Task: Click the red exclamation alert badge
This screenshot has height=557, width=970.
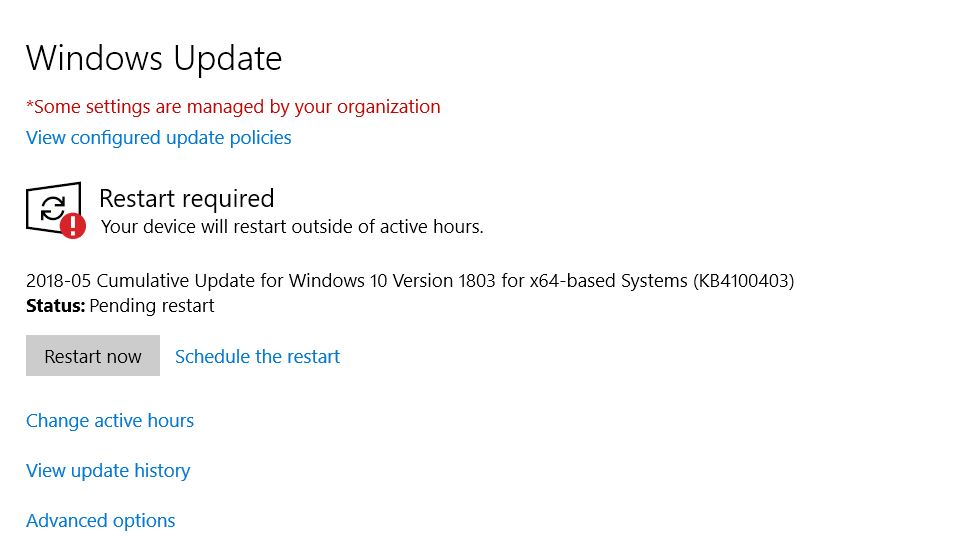Action: tap(72, 226)
